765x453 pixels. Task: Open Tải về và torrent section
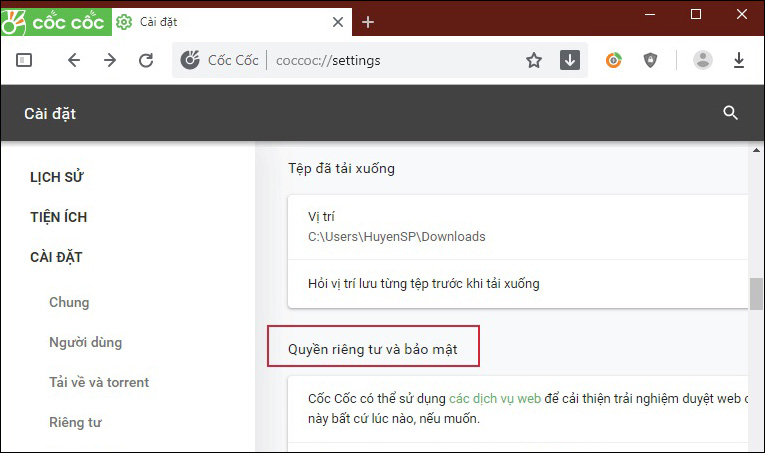tap(99, 382)
